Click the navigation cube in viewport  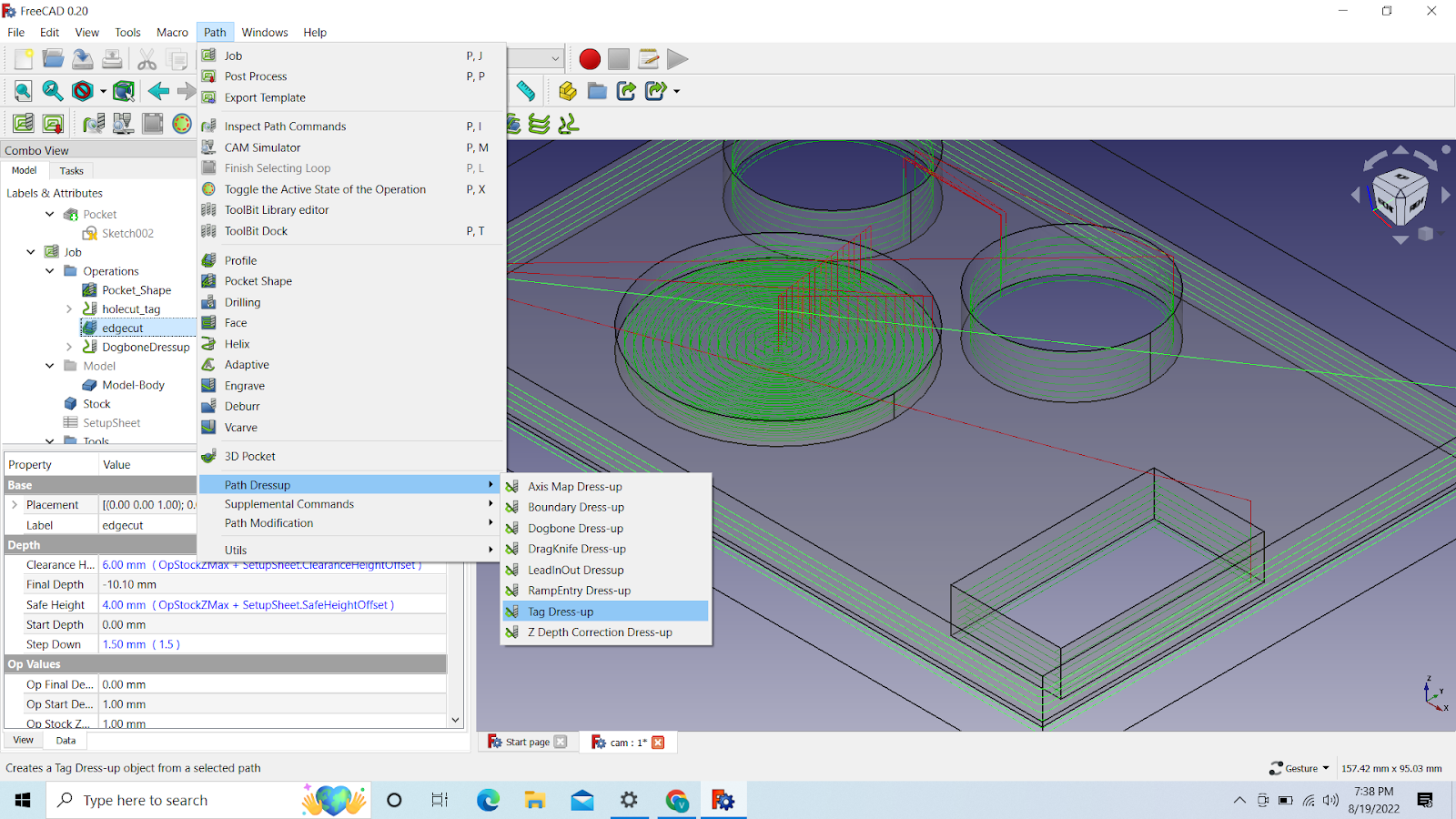point(1400,195)
